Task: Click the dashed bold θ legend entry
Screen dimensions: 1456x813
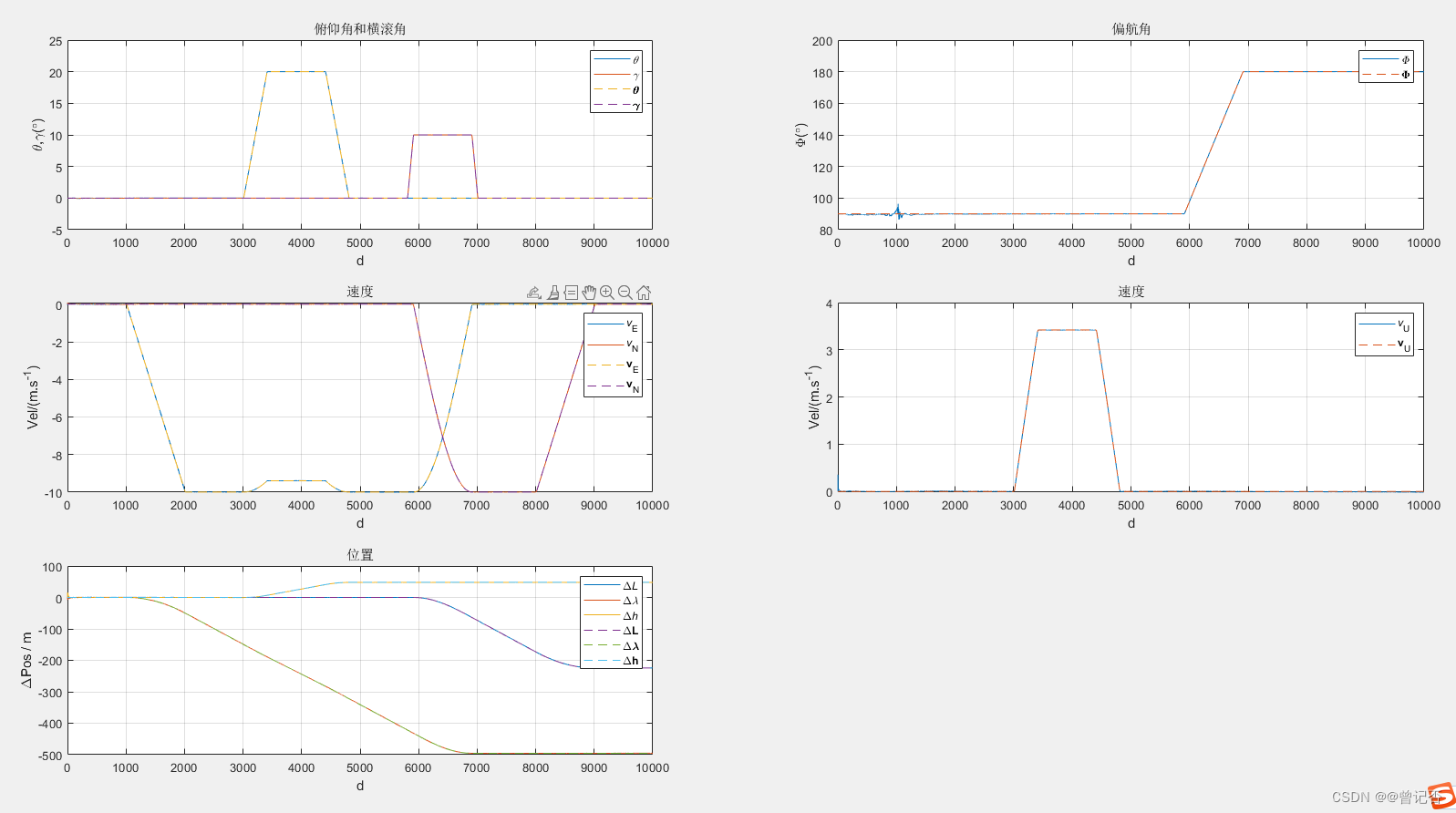Action: pyautogui.click(x=616, y=90)
